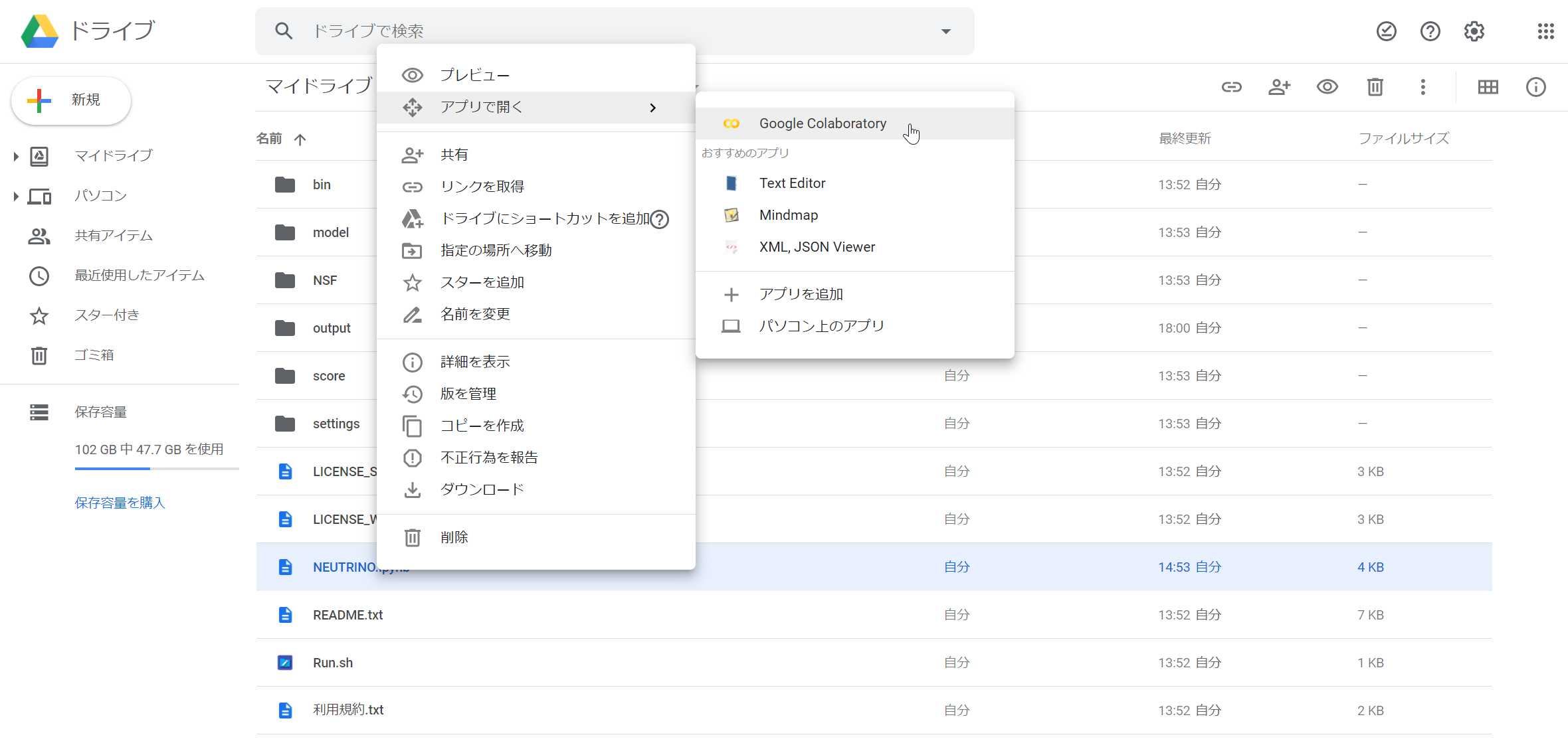Reverse the sort direction arrow
Image resolution: width=1568 pixels, height=751 pixels.
pyautogui.click(x=300, y=139)
